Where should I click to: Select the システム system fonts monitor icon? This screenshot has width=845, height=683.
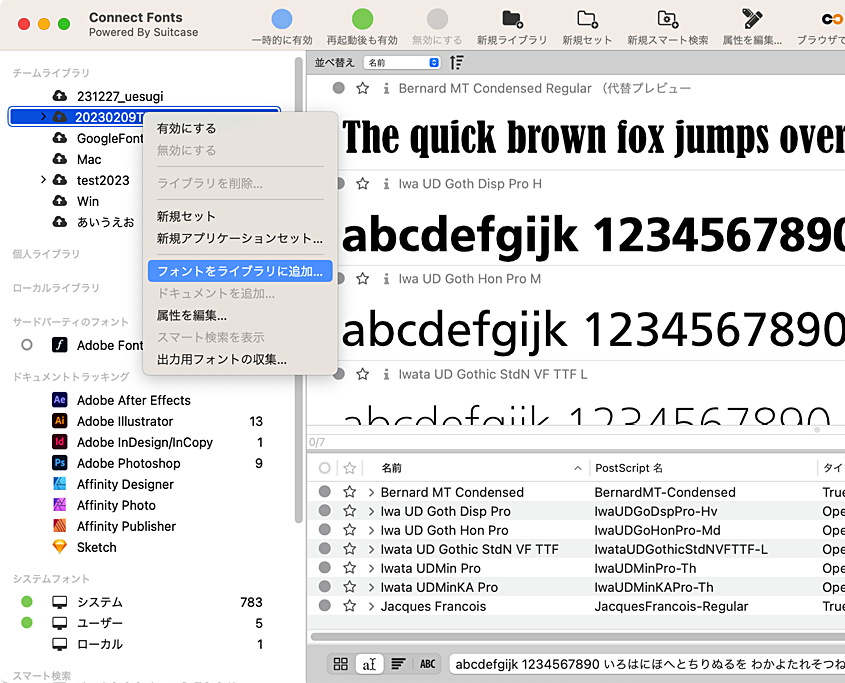tap(59, 602)
